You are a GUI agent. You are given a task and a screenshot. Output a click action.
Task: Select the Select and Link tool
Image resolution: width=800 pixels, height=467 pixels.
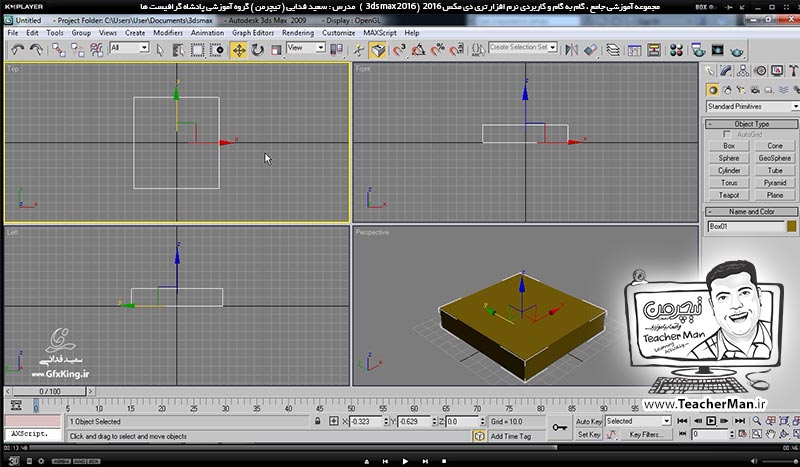(59, 50)
